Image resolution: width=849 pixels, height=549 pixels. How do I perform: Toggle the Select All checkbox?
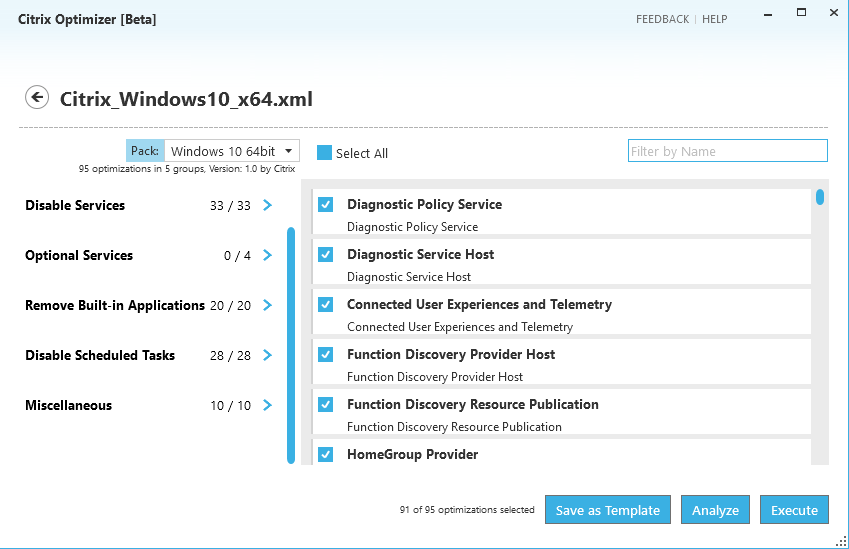coord(324,153)
